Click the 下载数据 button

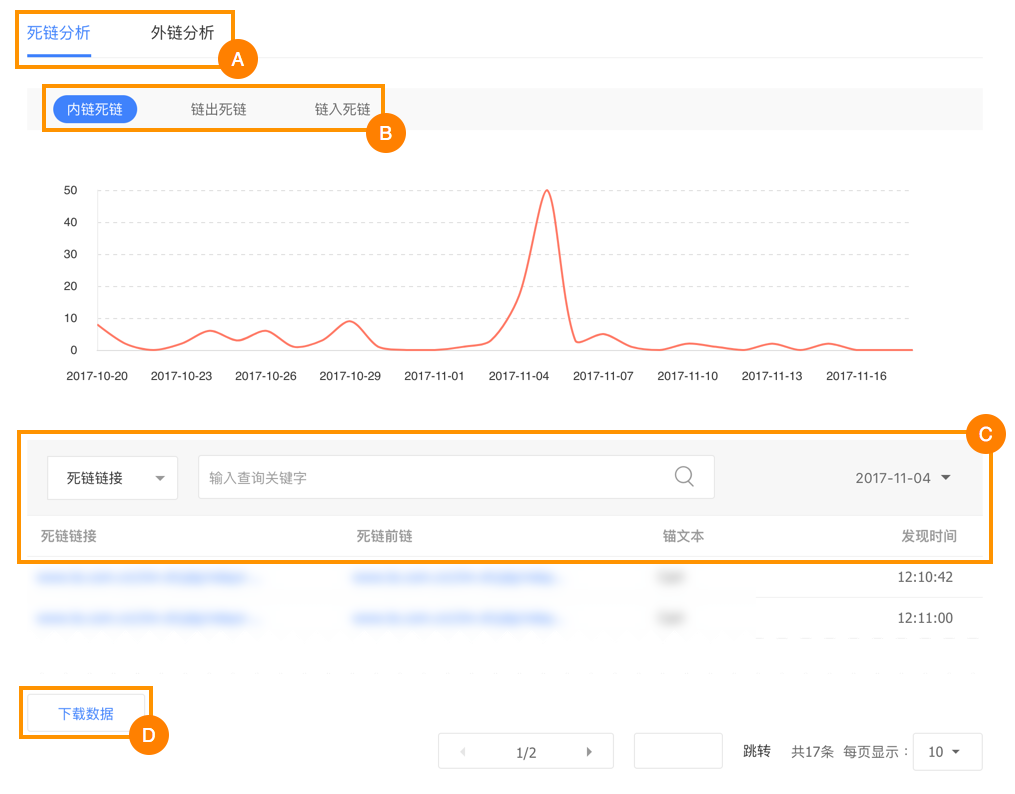click(86, 714)
